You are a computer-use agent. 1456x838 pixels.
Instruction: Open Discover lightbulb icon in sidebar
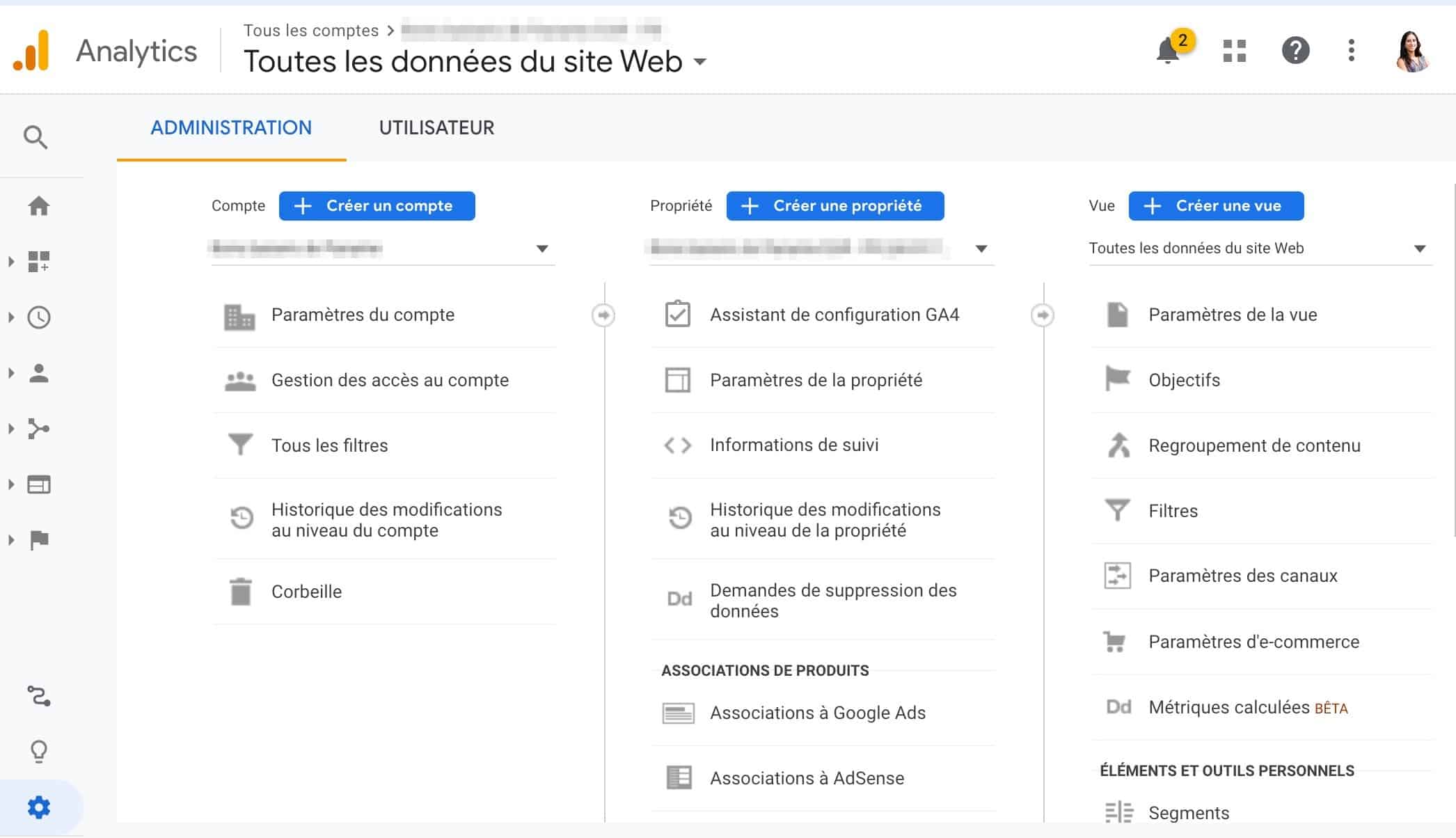[39, 752]
